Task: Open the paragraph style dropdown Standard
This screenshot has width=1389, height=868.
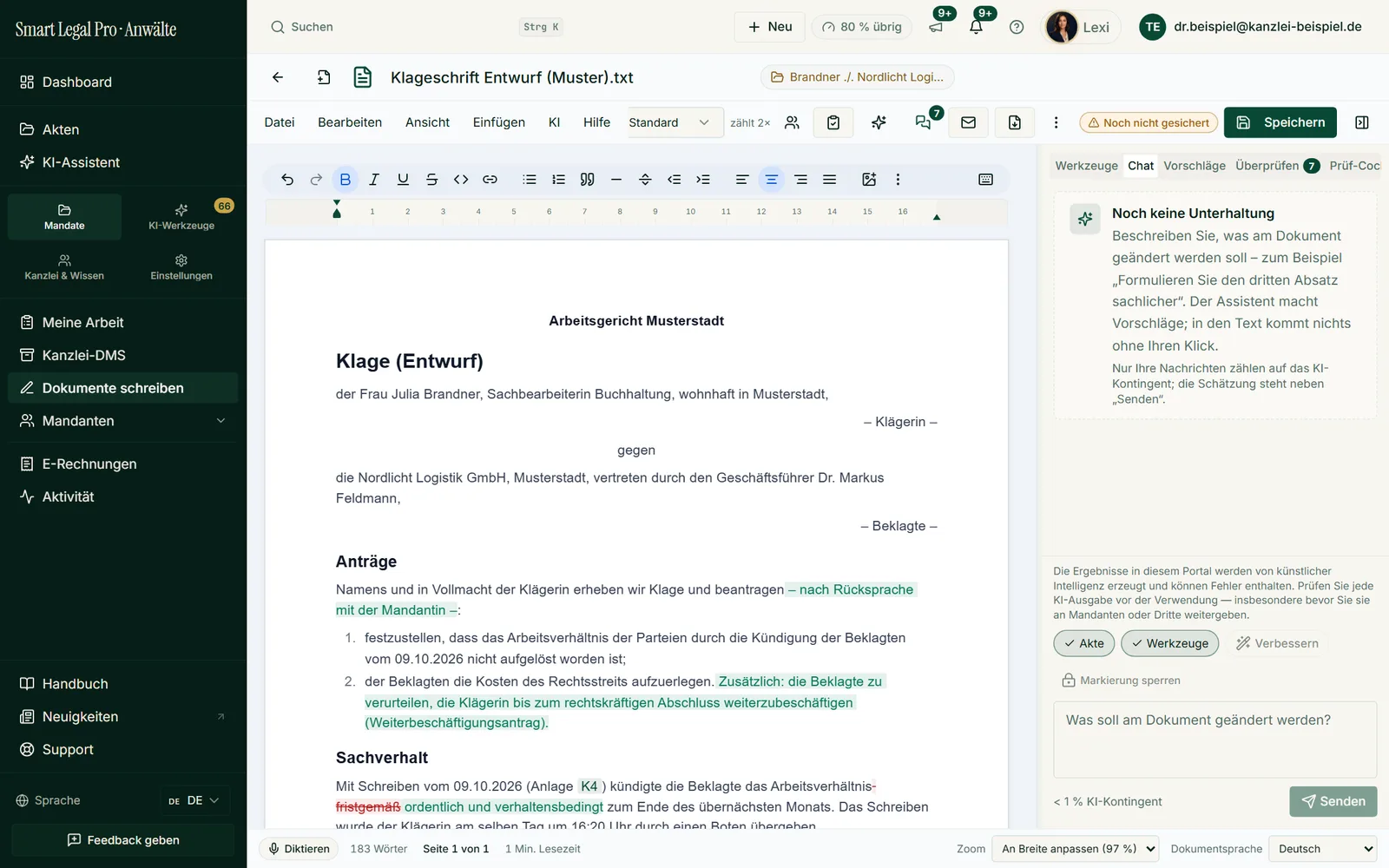Action: [674, 122]
